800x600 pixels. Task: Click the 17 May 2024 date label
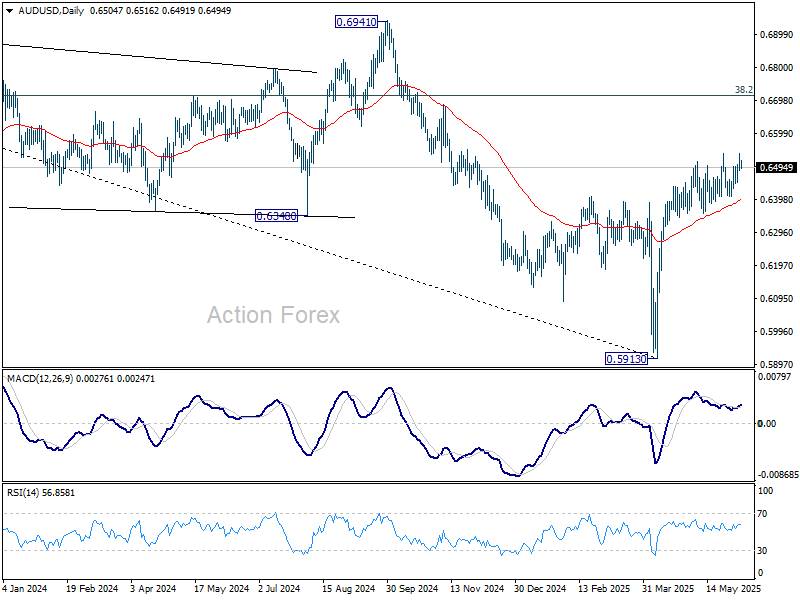tap(221, 588)
